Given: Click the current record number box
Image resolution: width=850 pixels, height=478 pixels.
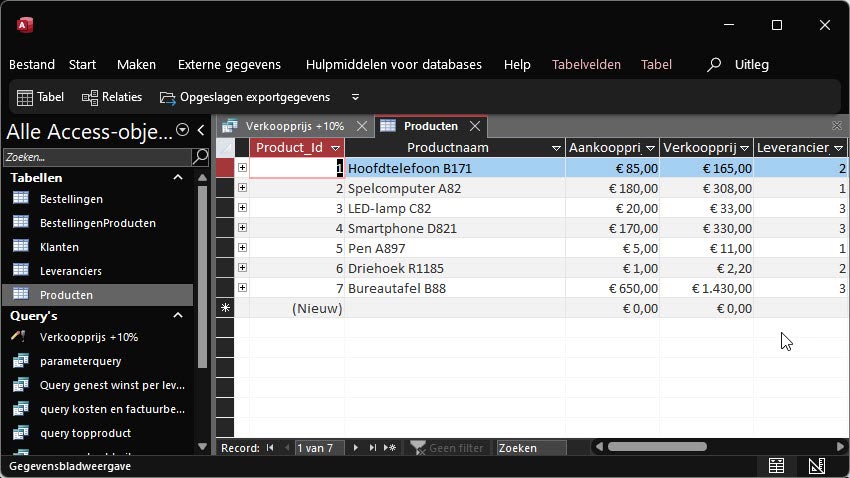Looking at the screenshot, I should tap(320, 448).
